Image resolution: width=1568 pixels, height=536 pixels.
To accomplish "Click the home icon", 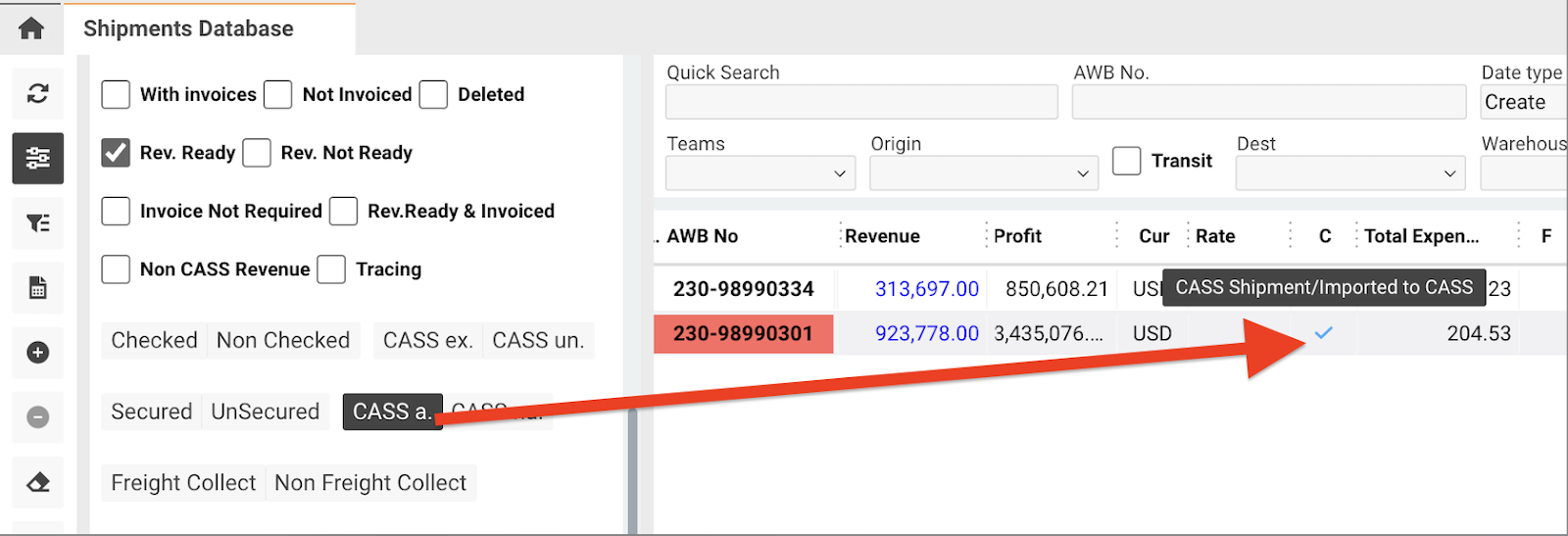I will [31, 28].
